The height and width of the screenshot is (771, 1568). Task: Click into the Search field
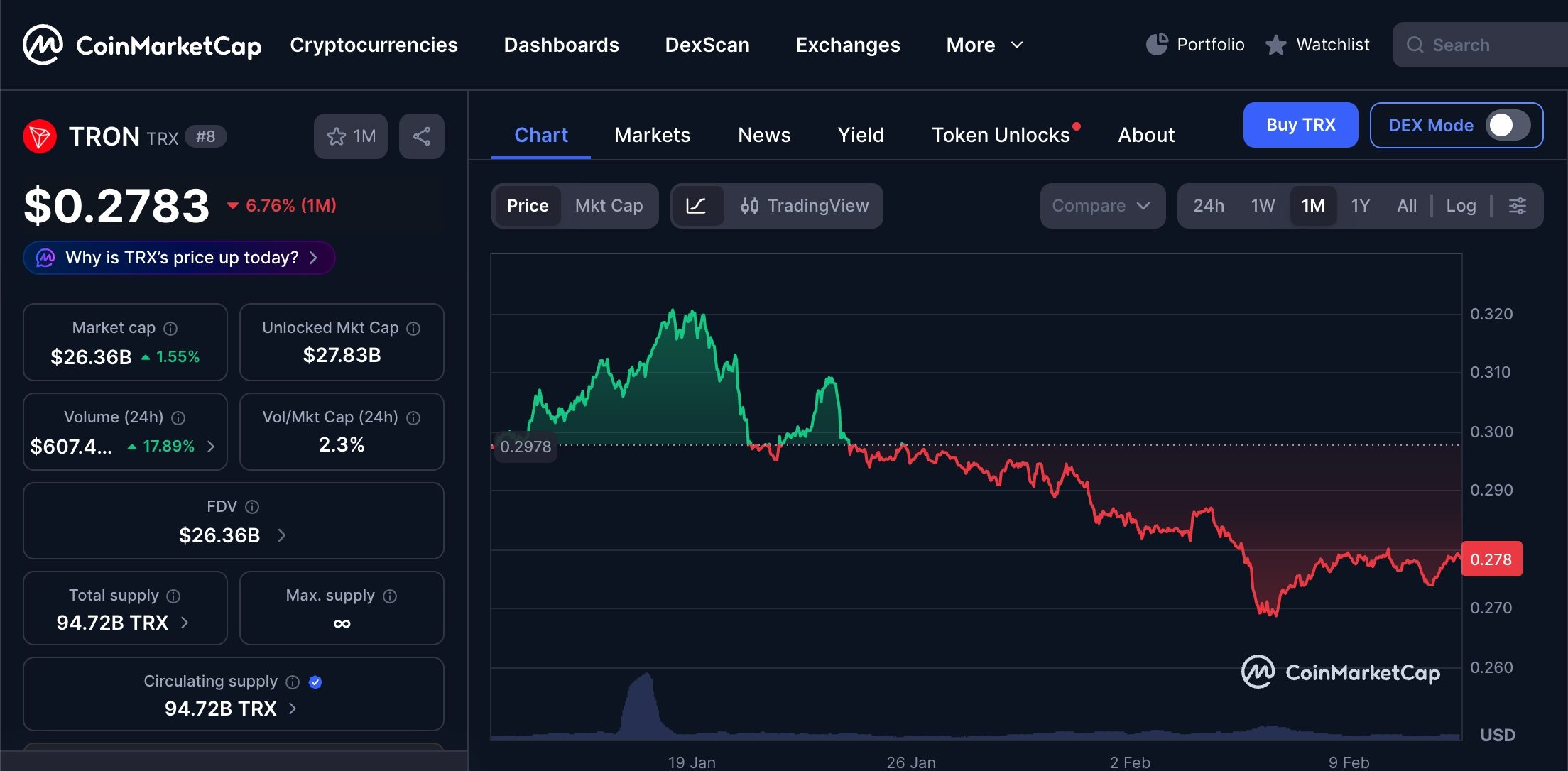(1480, 45)
